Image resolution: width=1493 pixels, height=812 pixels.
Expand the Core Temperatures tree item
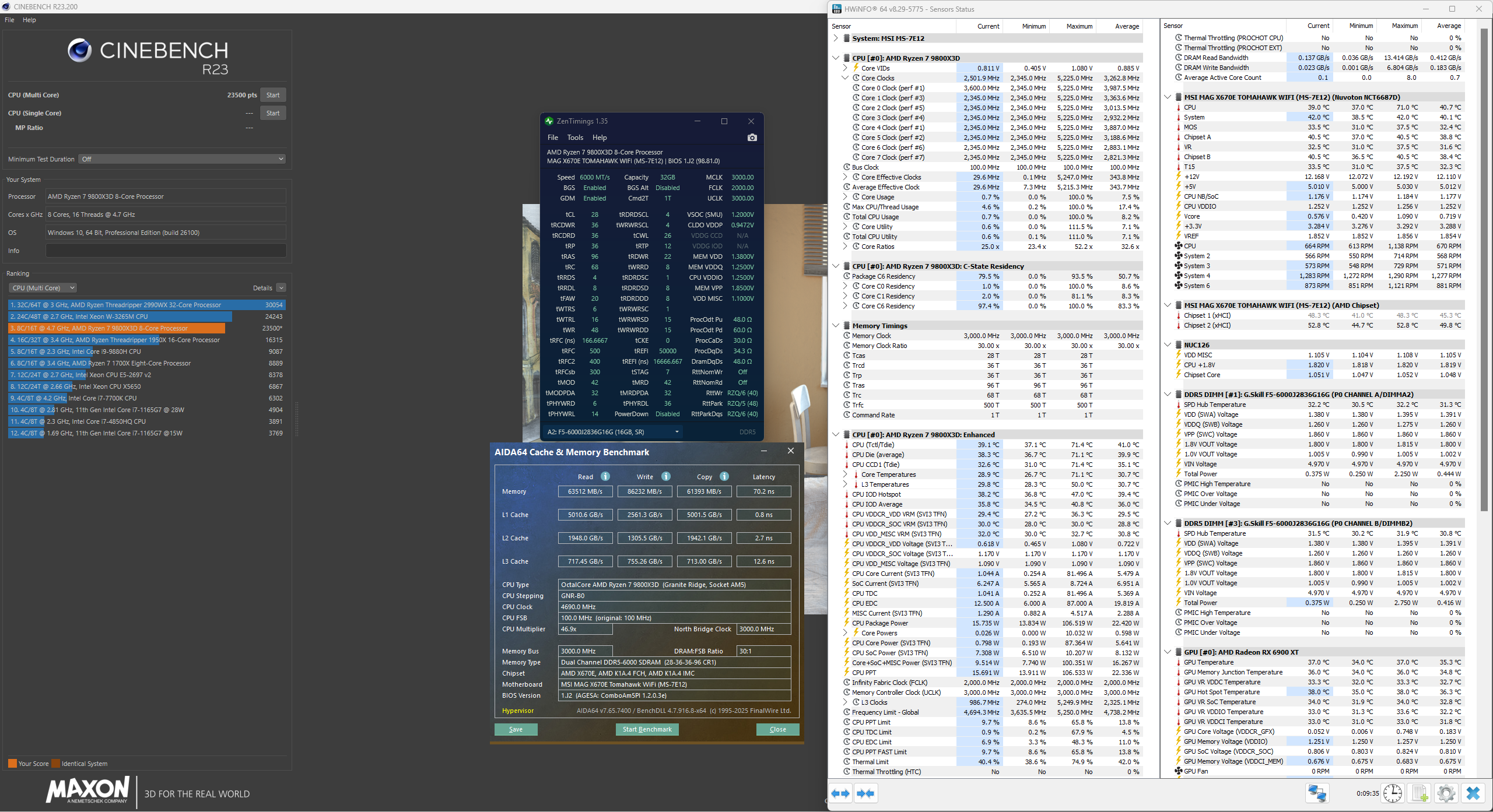click(x=845, y=474)
